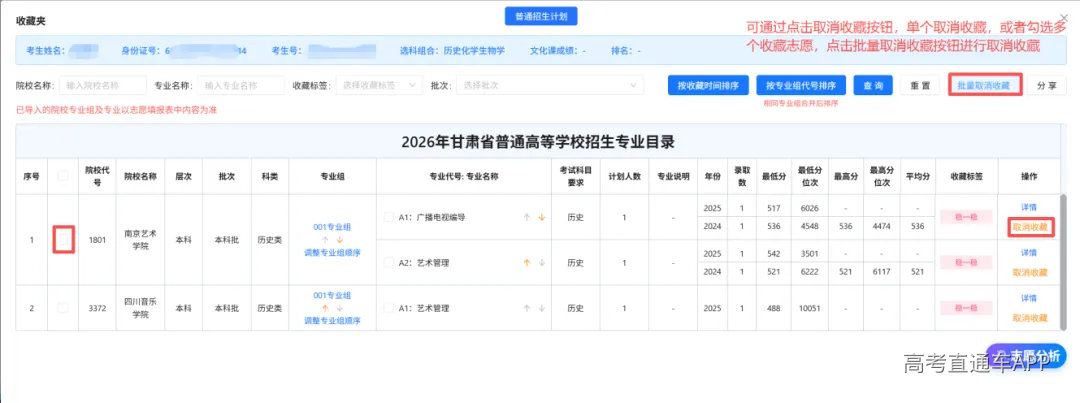Click down arrow for A2：艺术管理 major
The image size is (1080, 403).
point(541,262)
